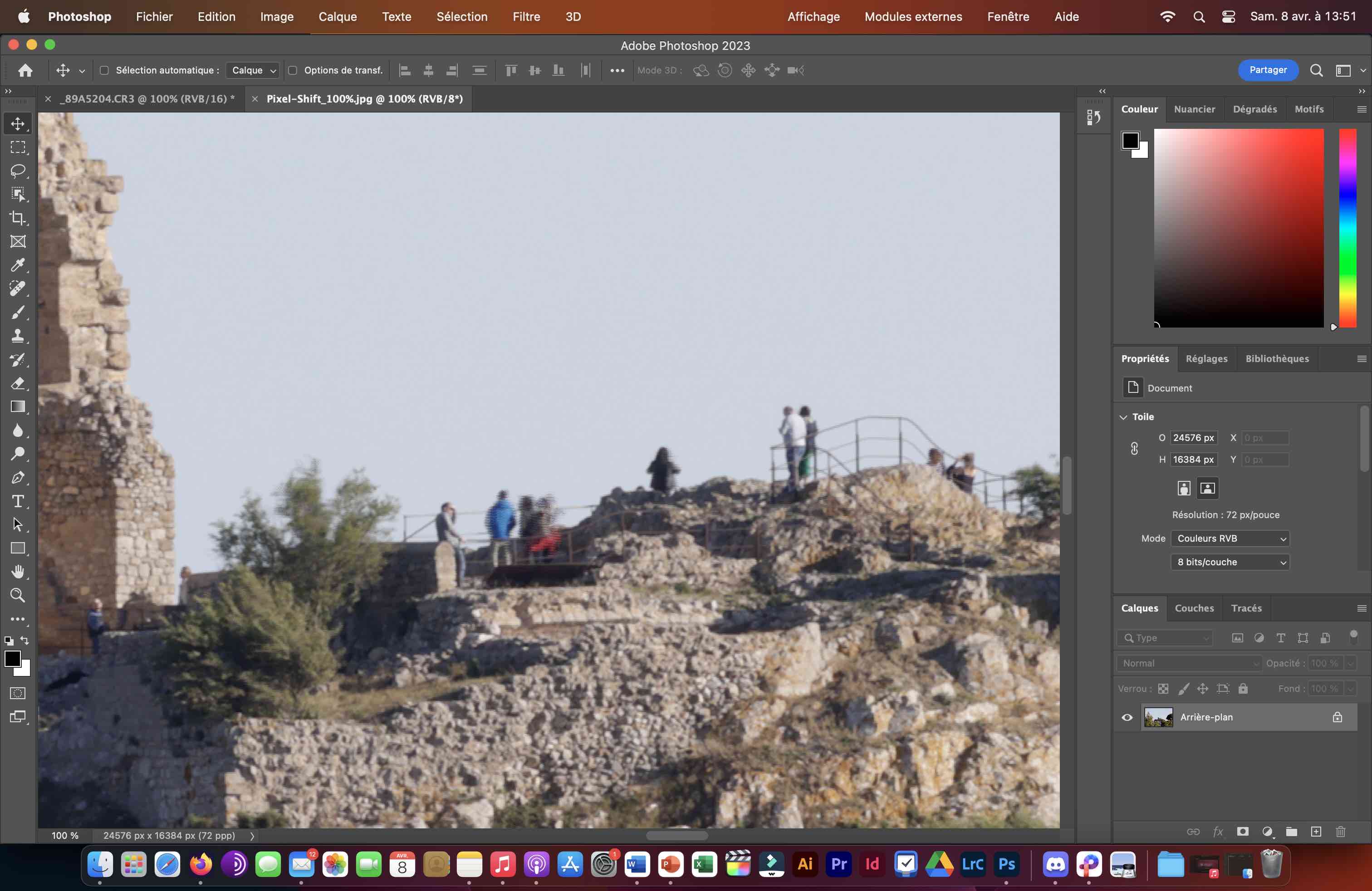
Task: Select the Eyedropper tool
Action: tap(18, 265)
